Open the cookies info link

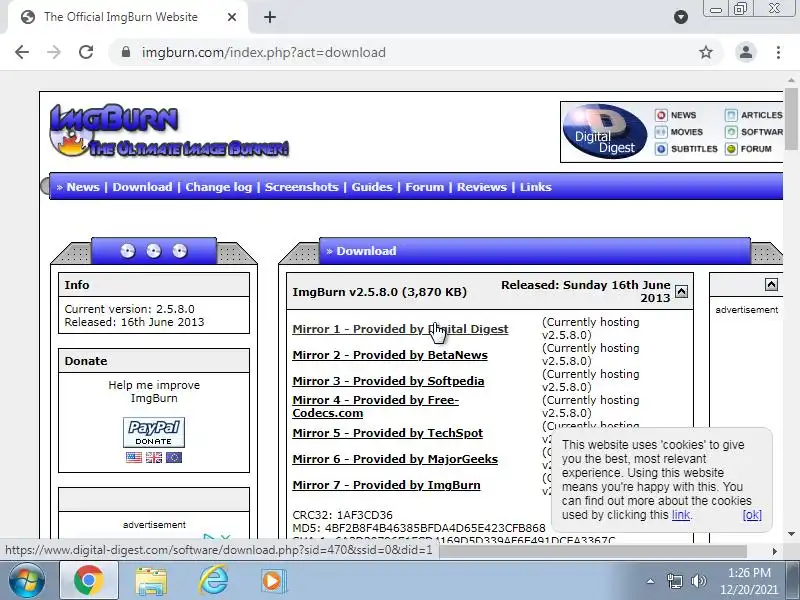pyautogui.click(x=681, y=515)
